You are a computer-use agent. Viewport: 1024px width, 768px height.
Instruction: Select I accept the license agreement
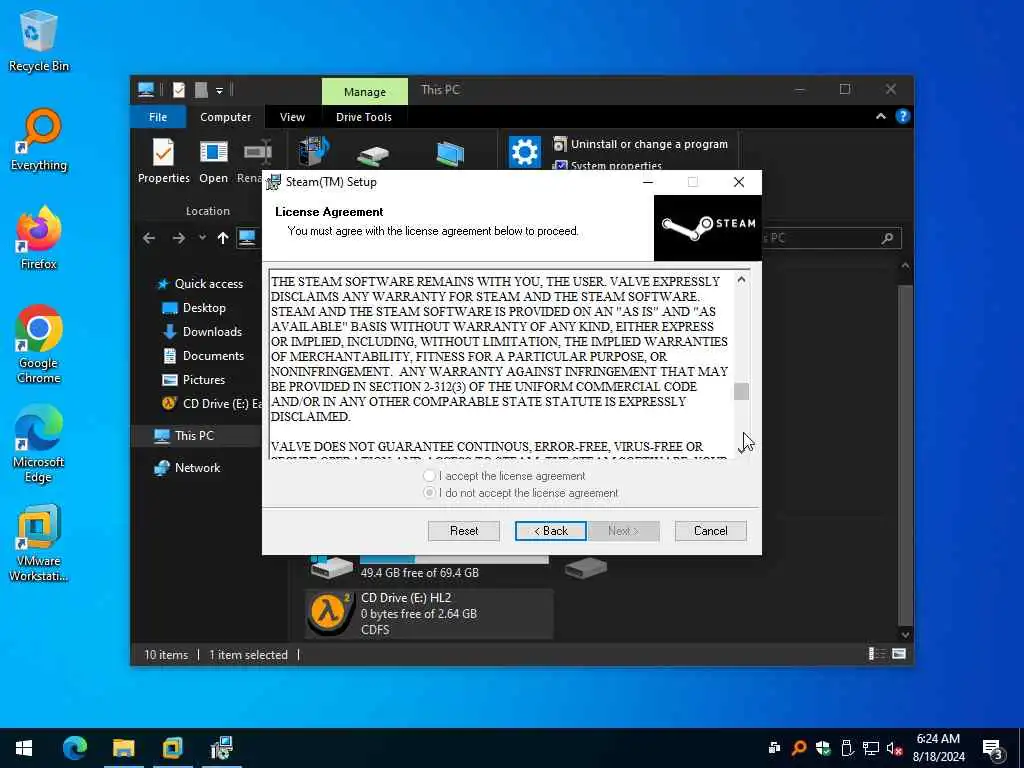pyautogui.click(x=504, y=476)
